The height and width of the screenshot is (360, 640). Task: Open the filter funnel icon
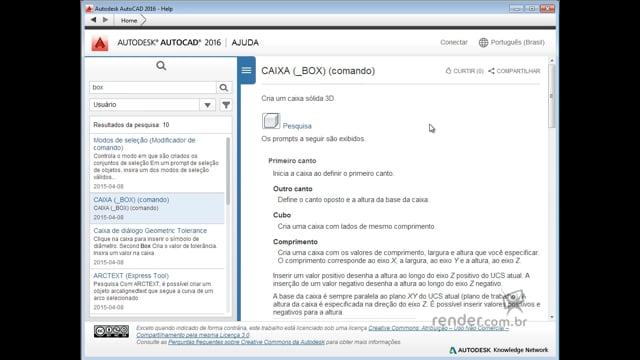tap(226, 105)
